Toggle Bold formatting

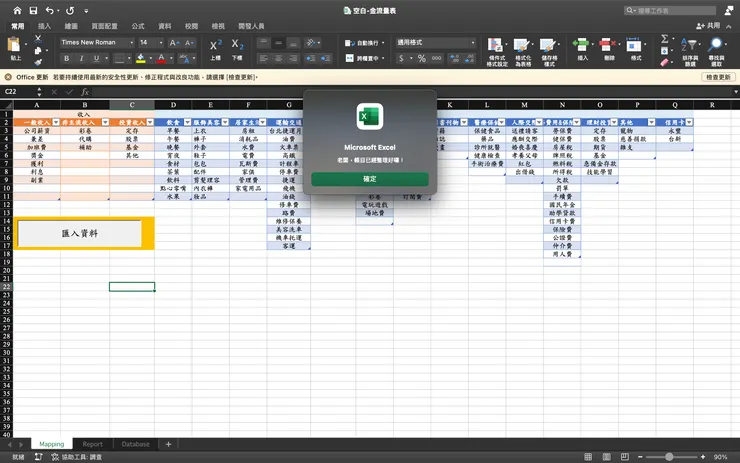(x=65, y=59)
